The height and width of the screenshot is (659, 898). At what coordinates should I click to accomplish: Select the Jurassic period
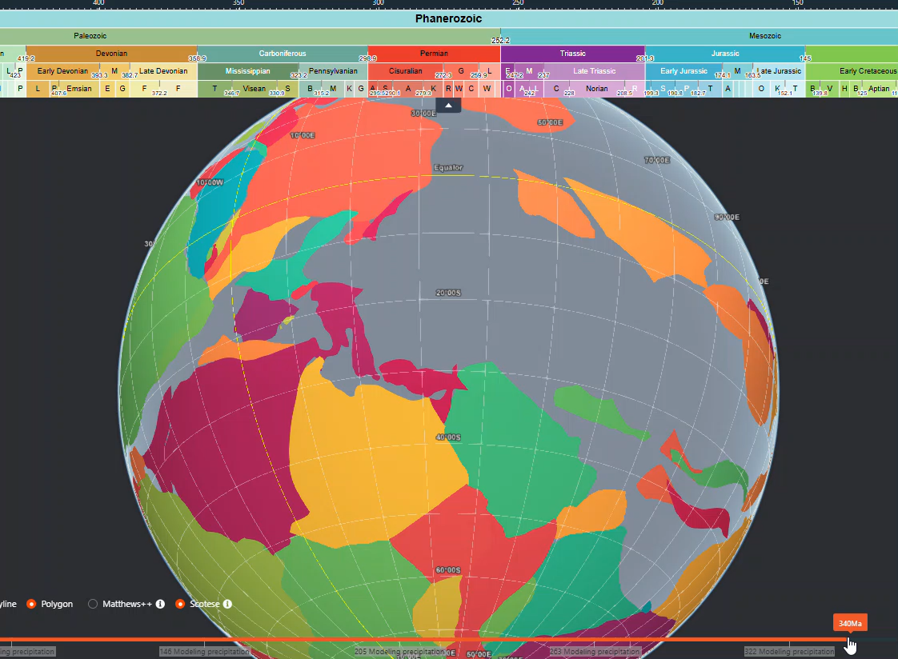(x=725, y=54)
